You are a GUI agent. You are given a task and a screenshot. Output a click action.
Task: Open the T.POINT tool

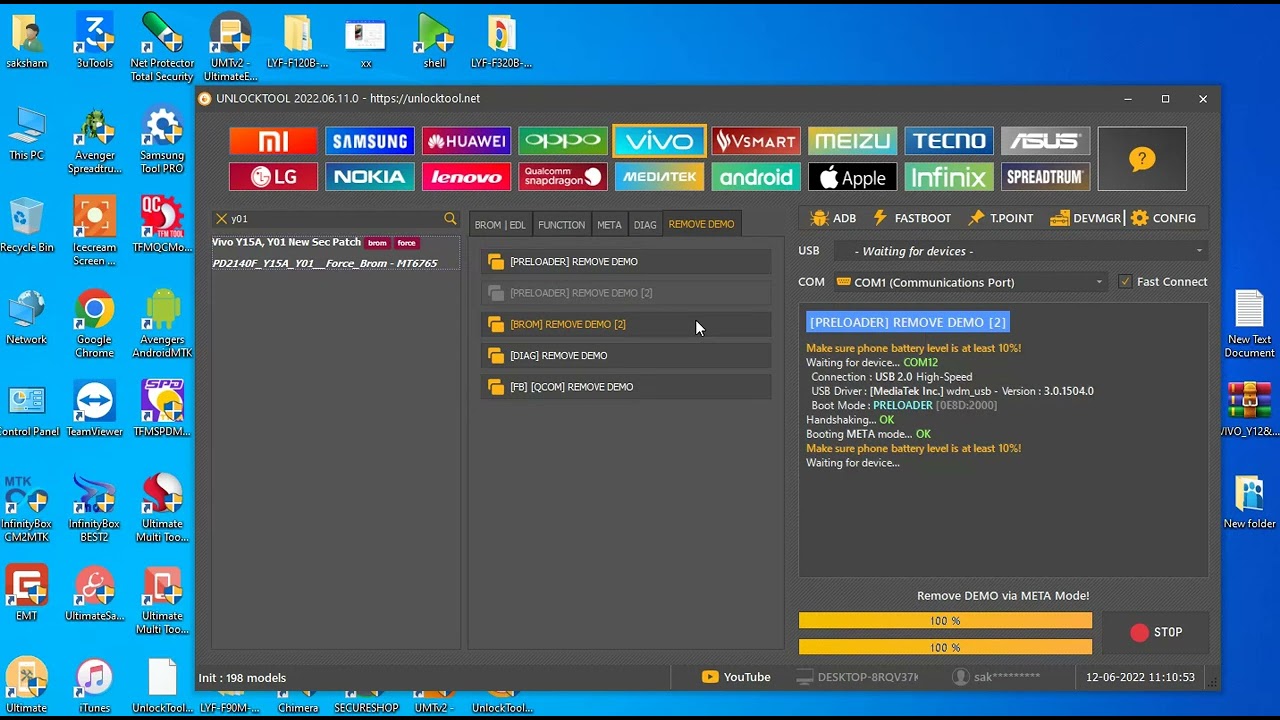1000,218
